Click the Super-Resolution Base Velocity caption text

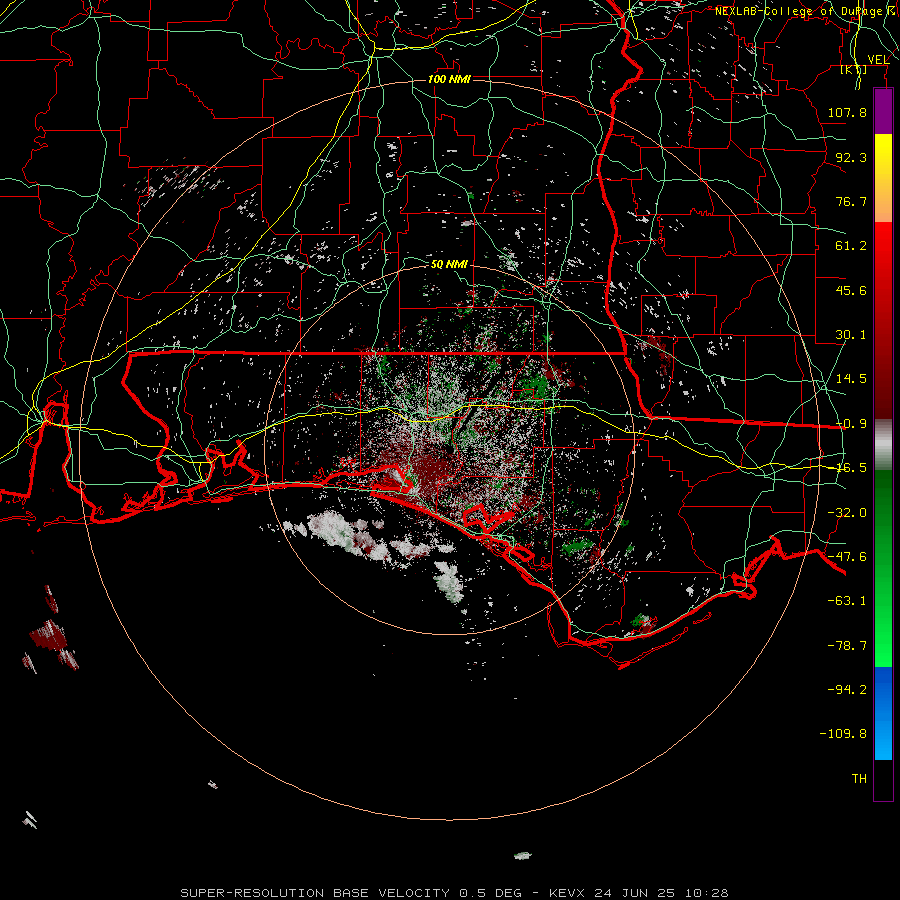coord(455,893)
